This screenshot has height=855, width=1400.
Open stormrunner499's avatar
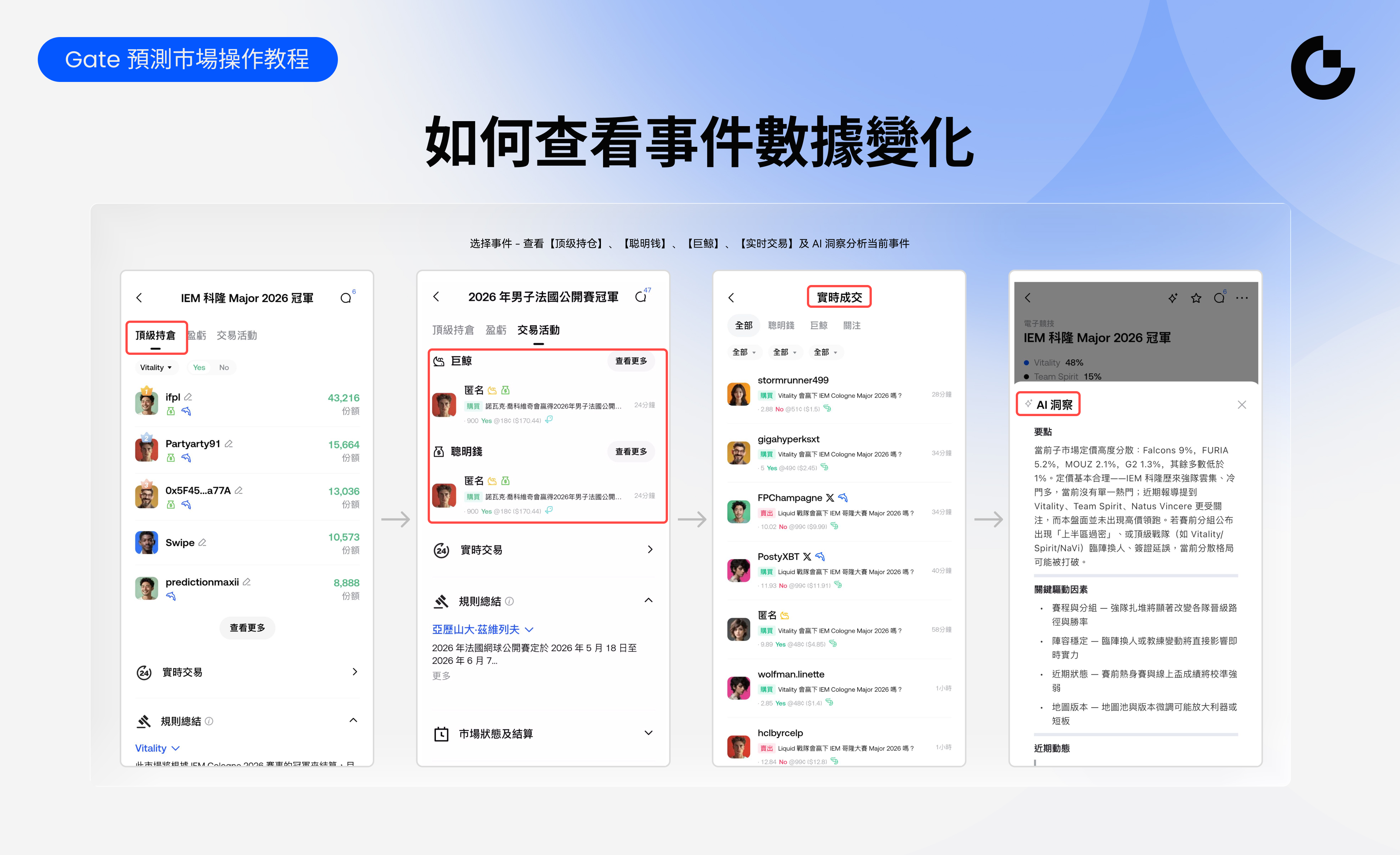(738, 394)
